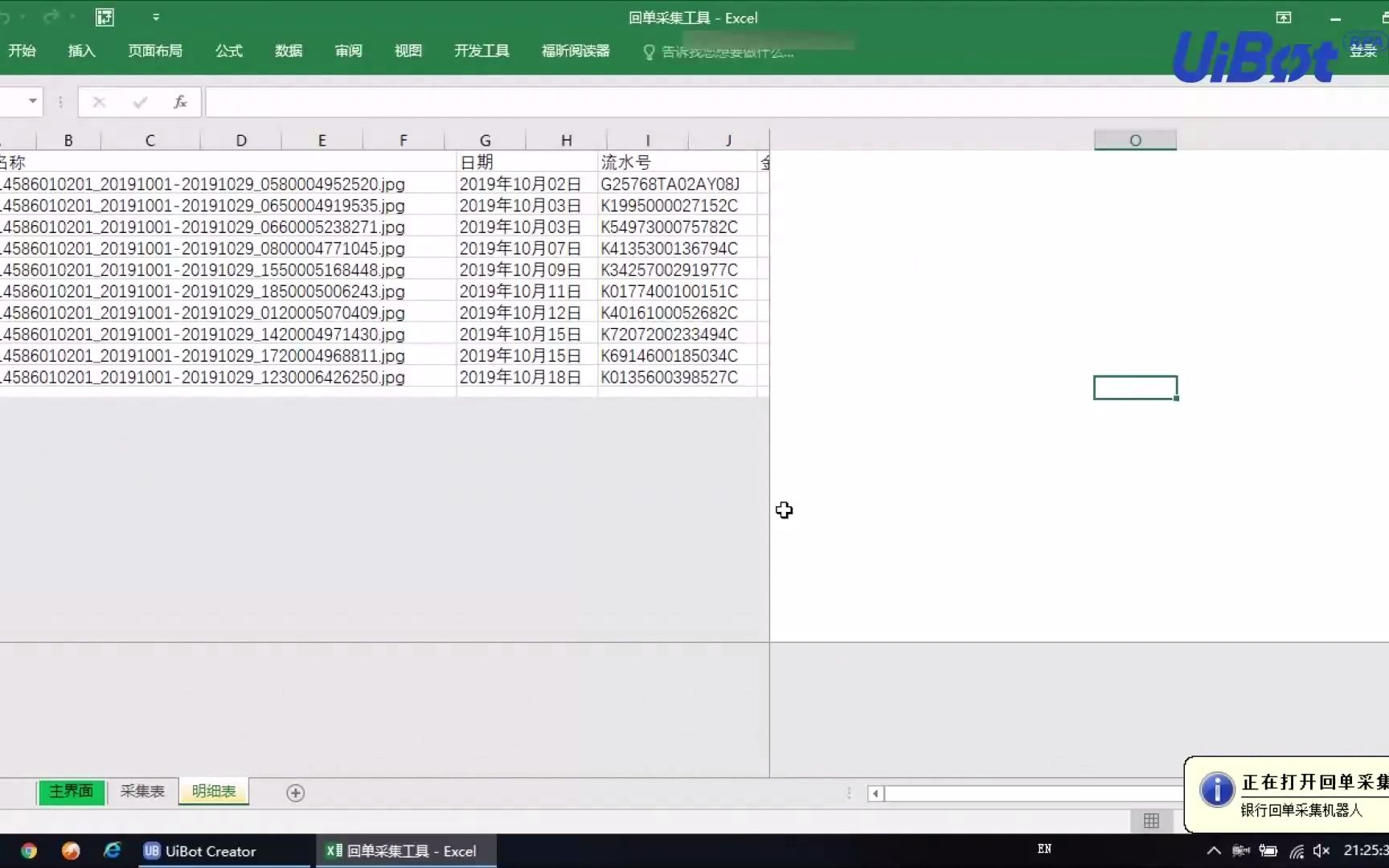Screen dimensions: 1389x868
Task: Open the 公式 ribbon tab
Action: (229, 51)
